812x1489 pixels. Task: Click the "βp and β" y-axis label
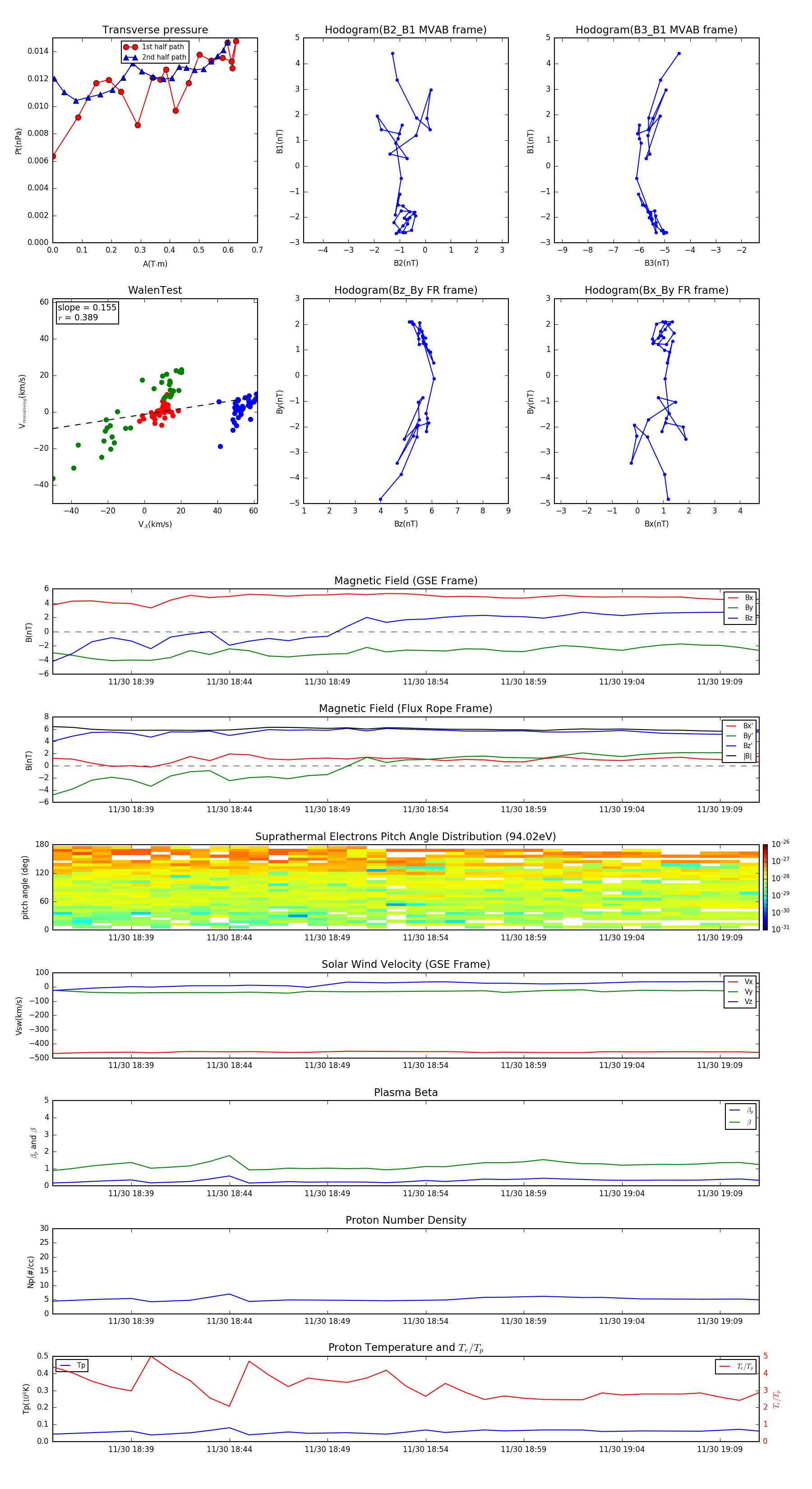[34, 1143]
